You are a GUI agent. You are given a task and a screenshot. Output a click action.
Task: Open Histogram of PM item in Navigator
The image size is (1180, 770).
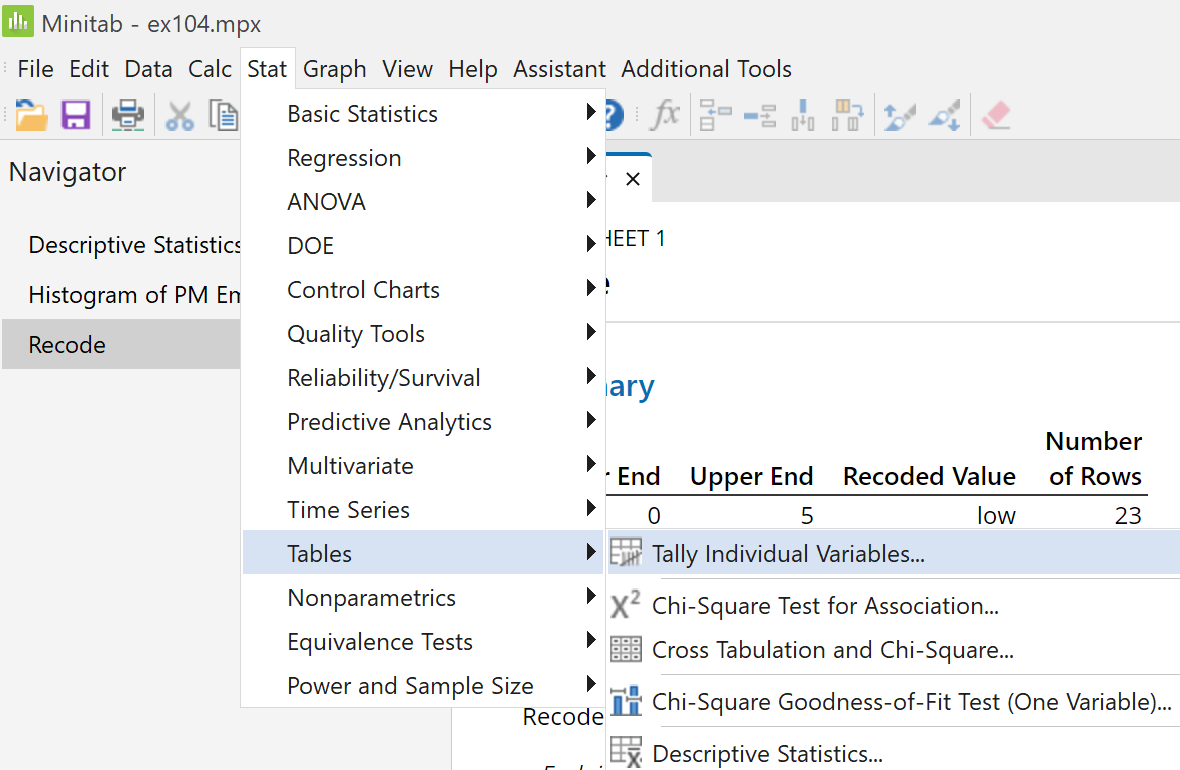[134, 294]
